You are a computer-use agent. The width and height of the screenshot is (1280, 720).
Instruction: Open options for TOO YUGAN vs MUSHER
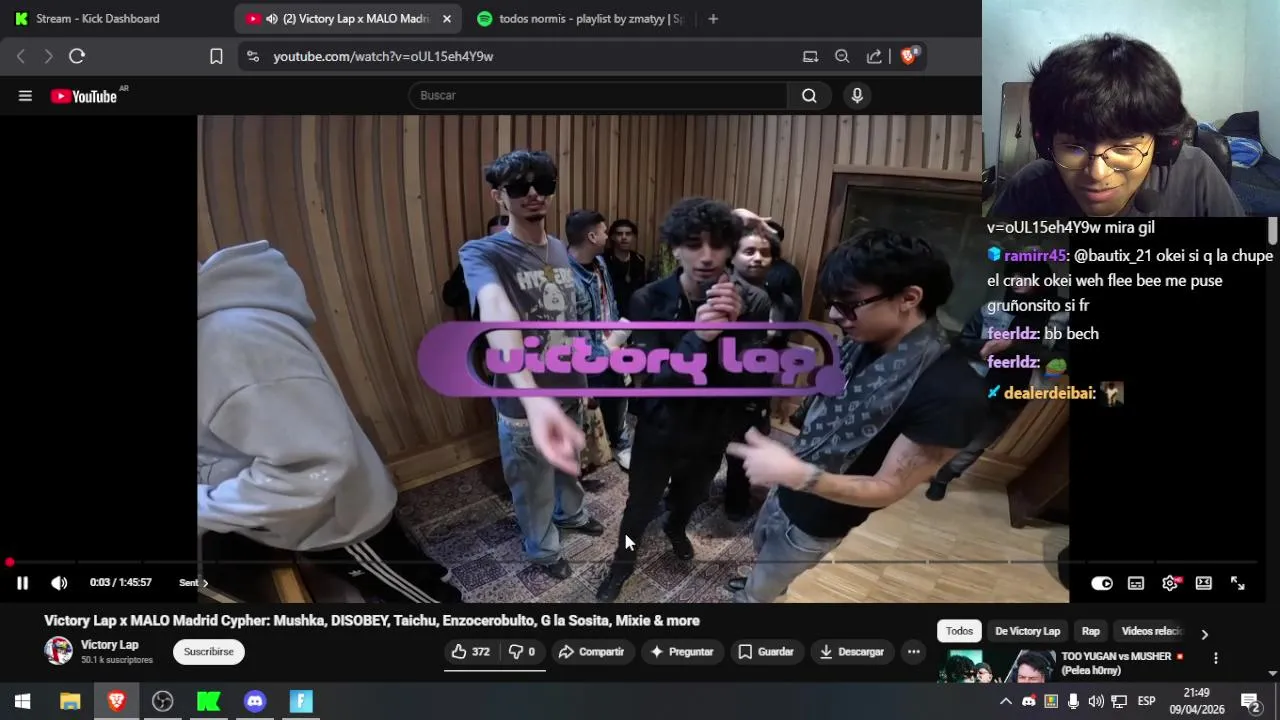click(x=1216, y=658)
